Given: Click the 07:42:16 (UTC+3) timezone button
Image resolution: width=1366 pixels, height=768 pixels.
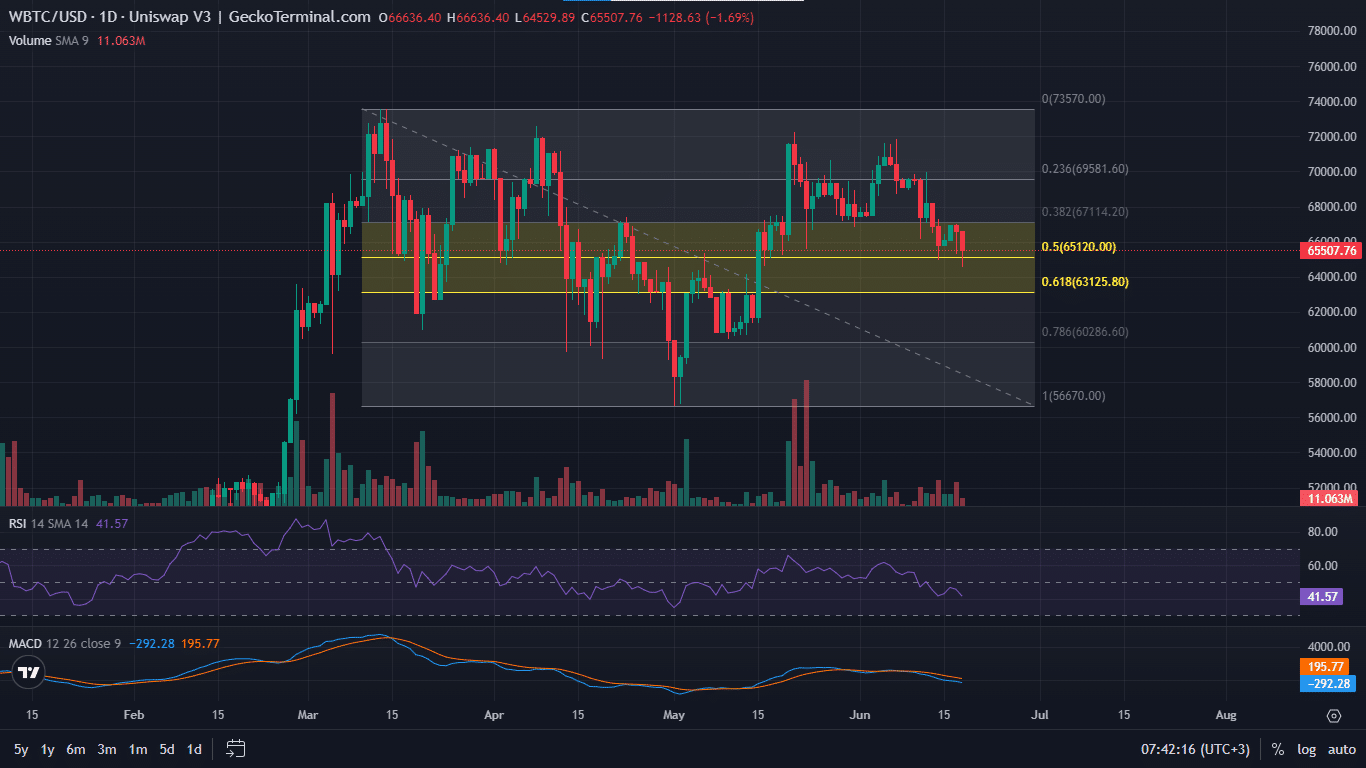Looking at the screenshot, I should (1197, 749).
